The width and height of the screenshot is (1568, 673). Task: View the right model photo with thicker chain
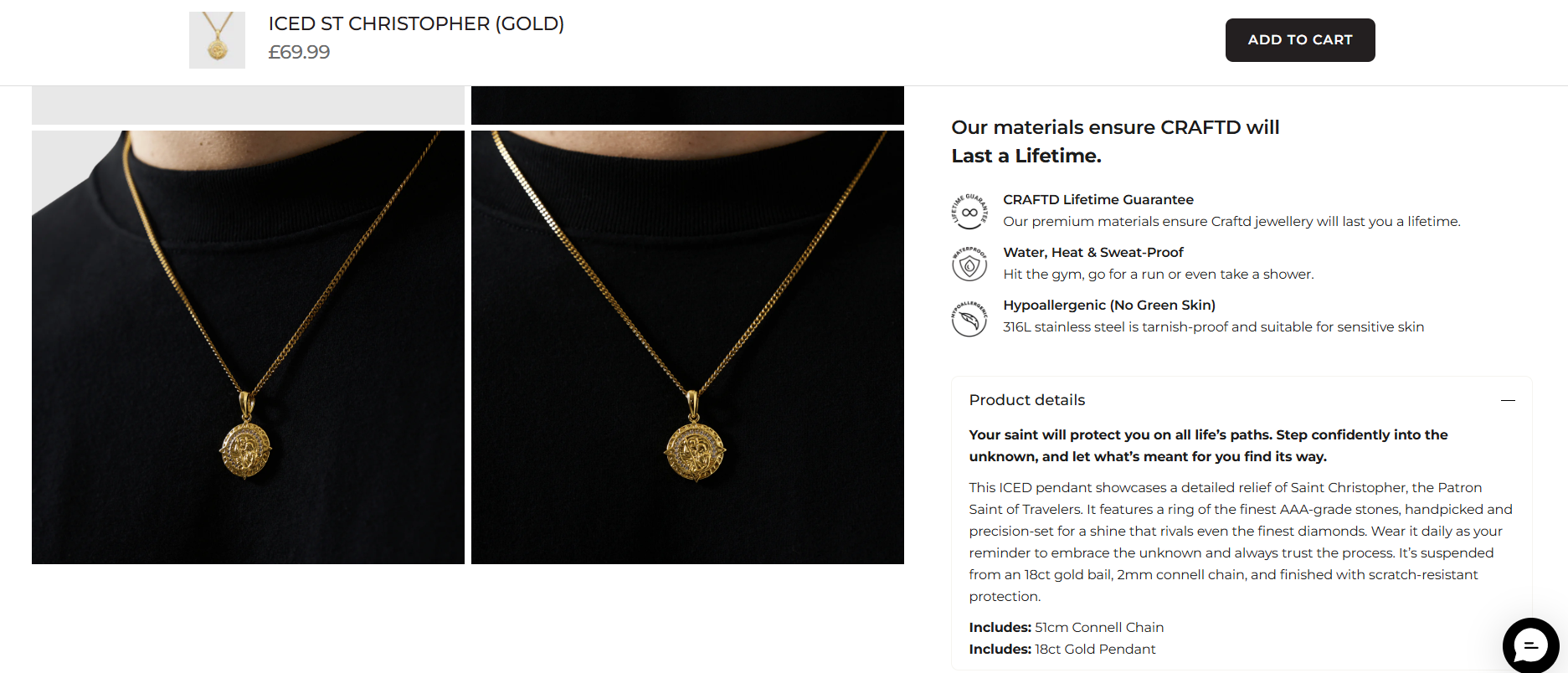[687, 347]
